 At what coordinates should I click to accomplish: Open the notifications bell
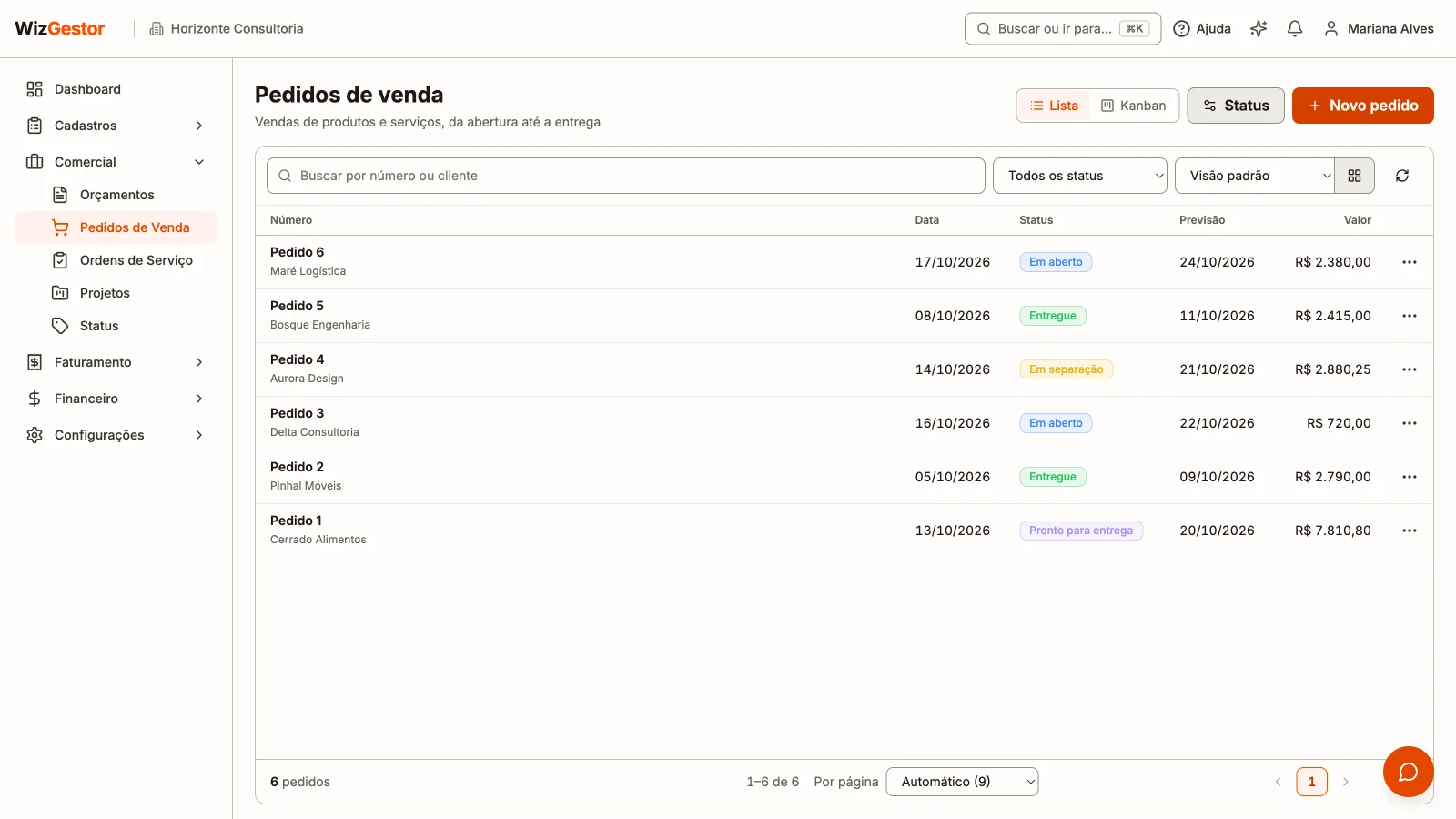pyautogui.click(x=1295, y=29)
